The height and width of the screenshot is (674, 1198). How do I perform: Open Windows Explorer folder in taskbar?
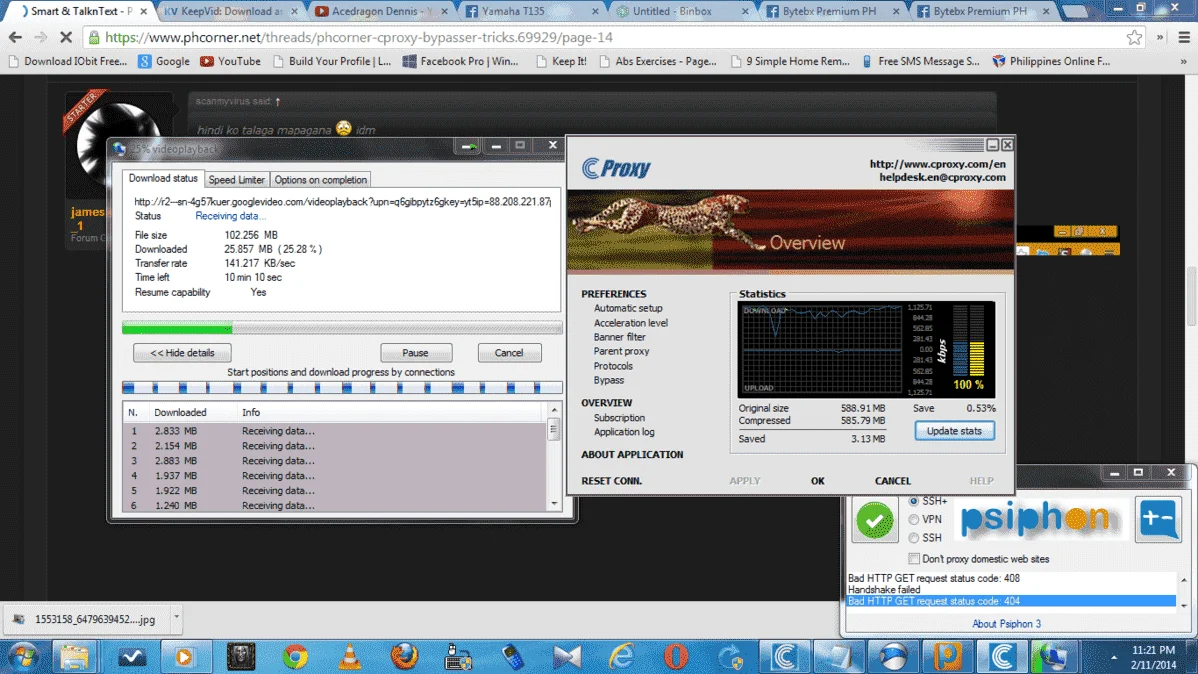[x=75, y=656]
